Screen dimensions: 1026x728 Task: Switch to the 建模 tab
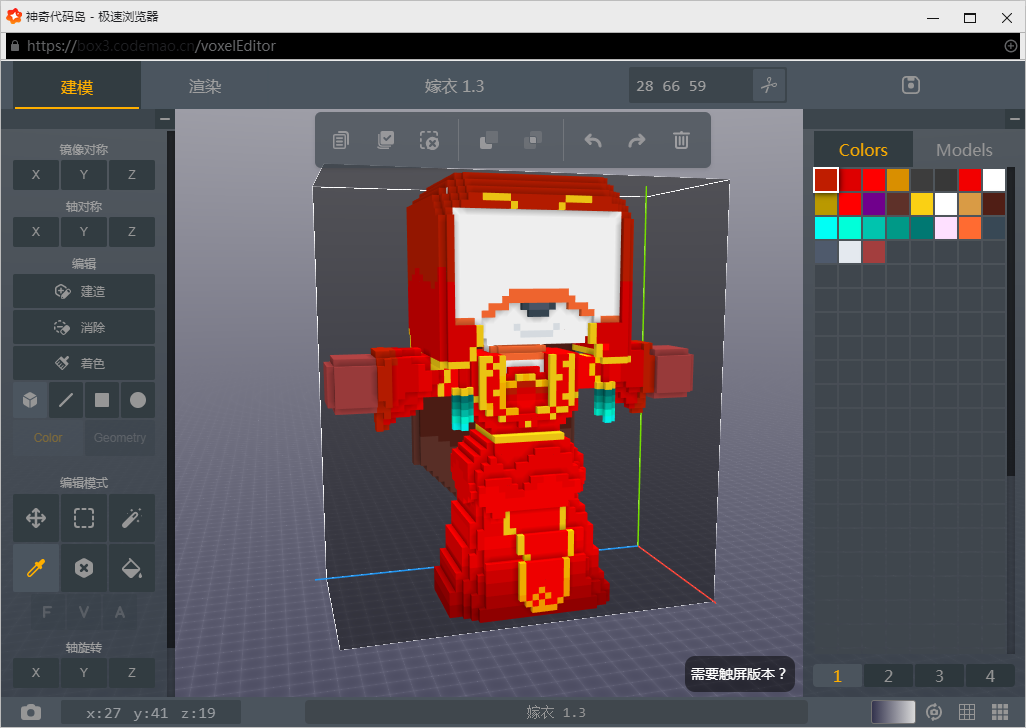[77, 86]
